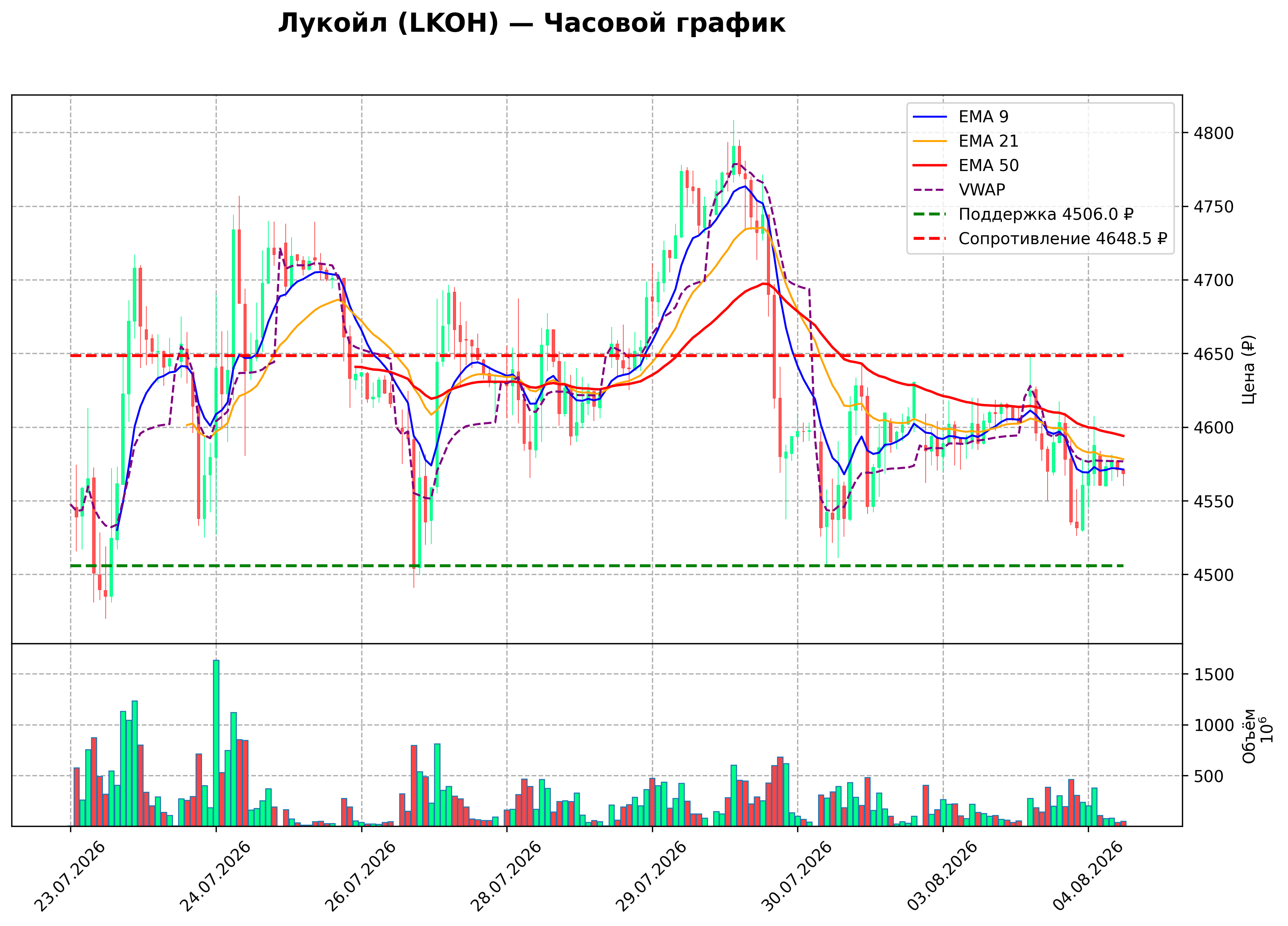Click the red dashed resistance line on the chart
This screenshot has height=926, width=1288.
[597, 356]
